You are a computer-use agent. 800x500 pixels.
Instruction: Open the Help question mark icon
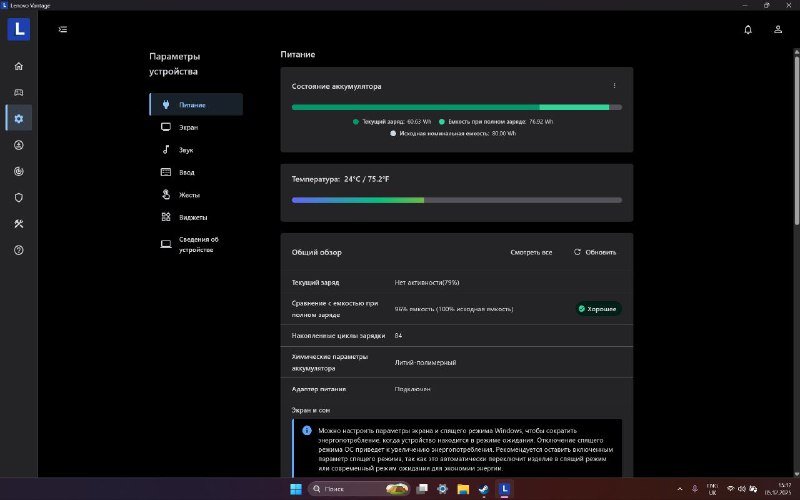click(x=19, y=250)
